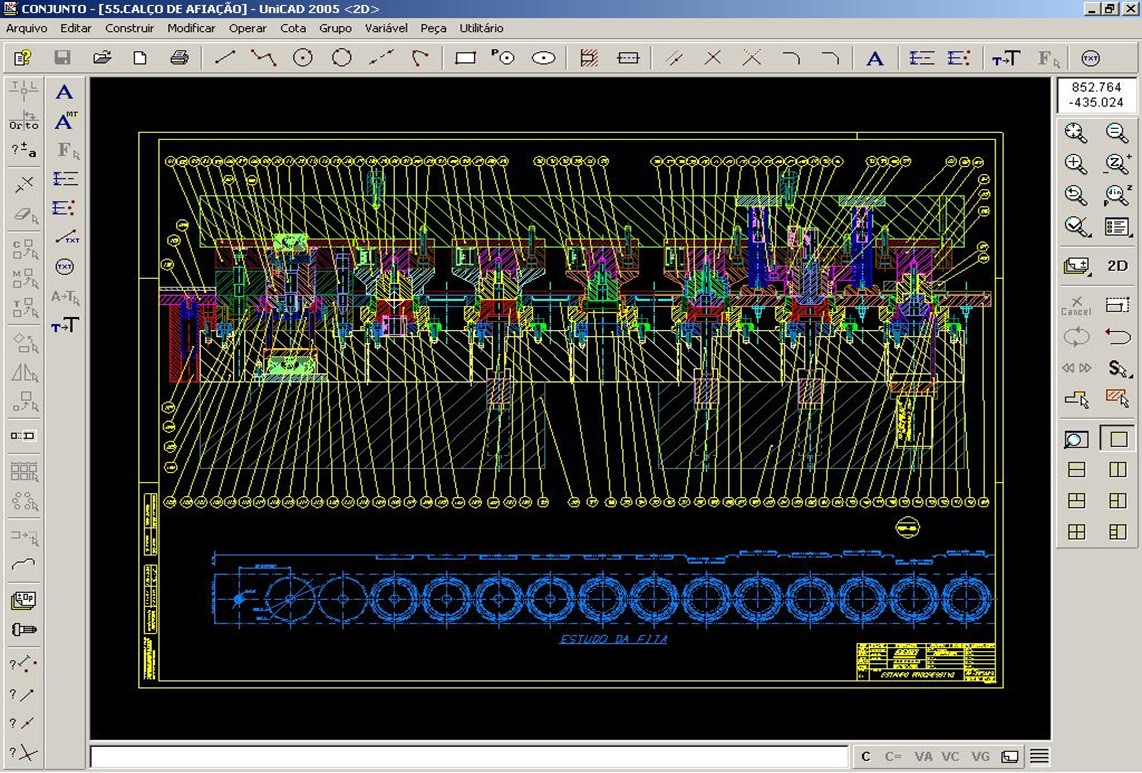This screenshot has width=1142, height=773.
Task: Toggle the 2D view mode button
Action: [x=1117, y=266]
